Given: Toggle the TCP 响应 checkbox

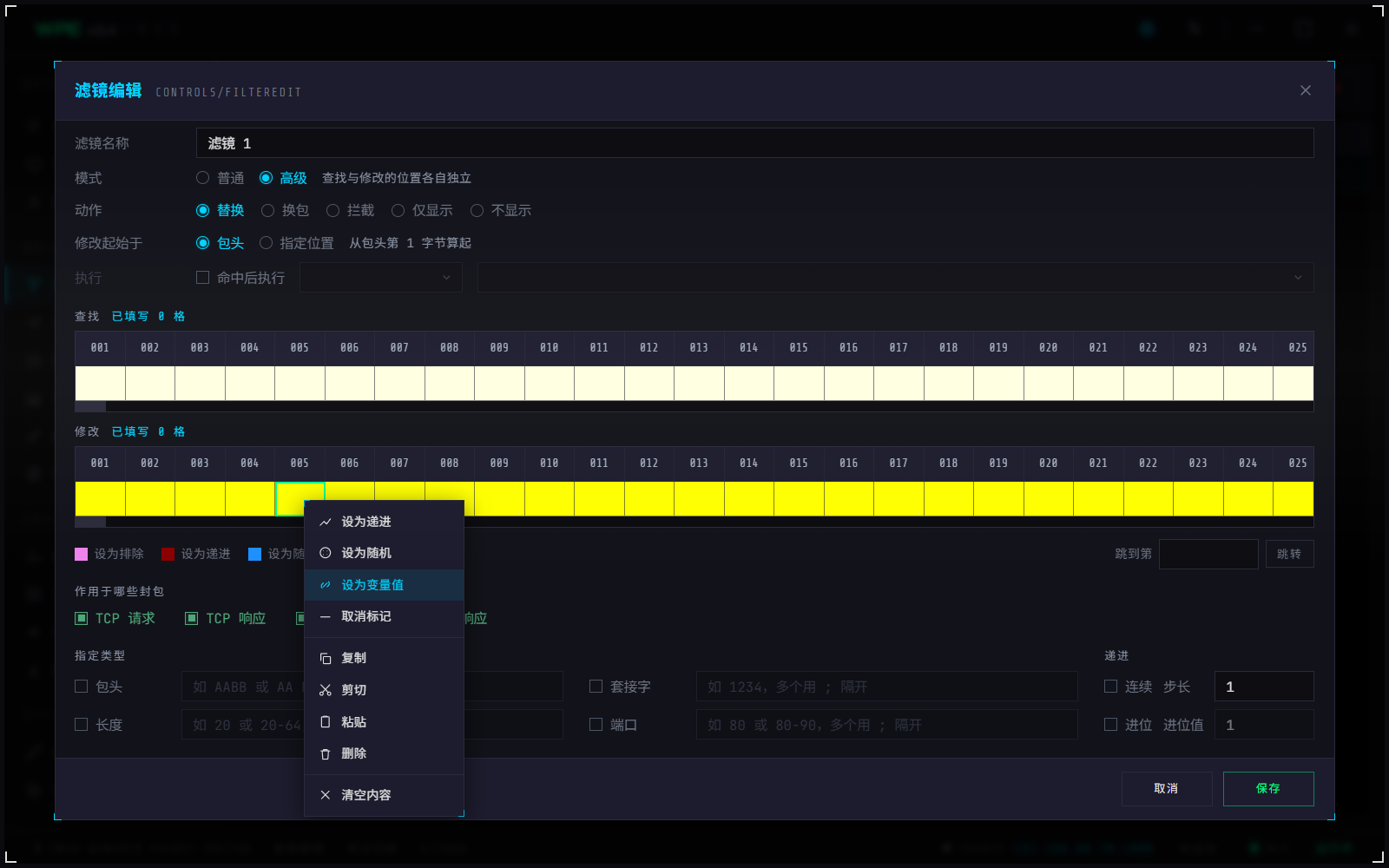Looking at the screenshot, I should pyautogui.click(x=192, y=618).
